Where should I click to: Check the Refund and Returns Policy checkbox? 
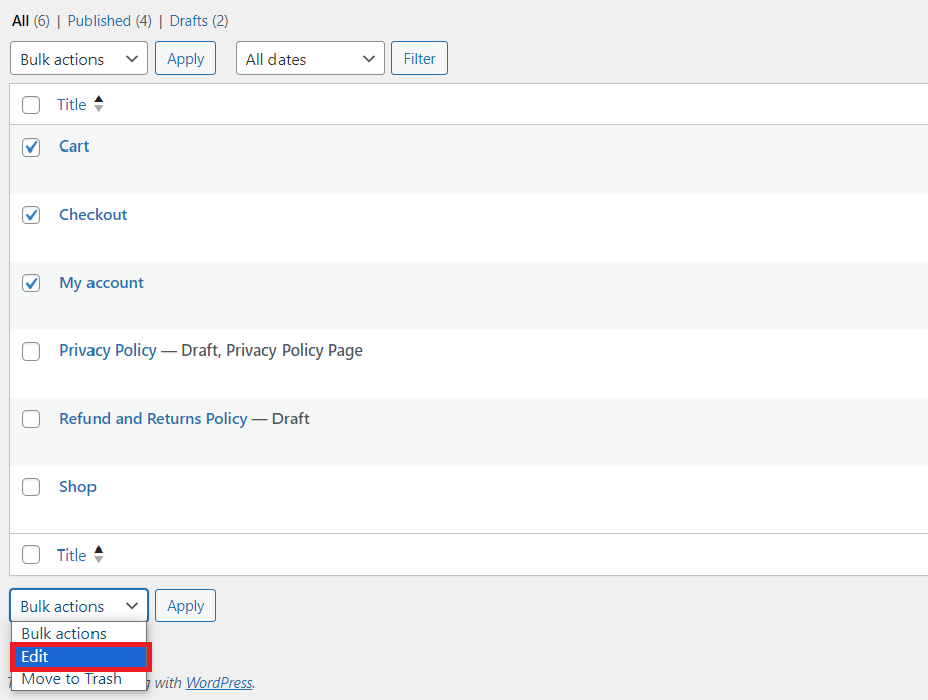[x=31, y=419]
